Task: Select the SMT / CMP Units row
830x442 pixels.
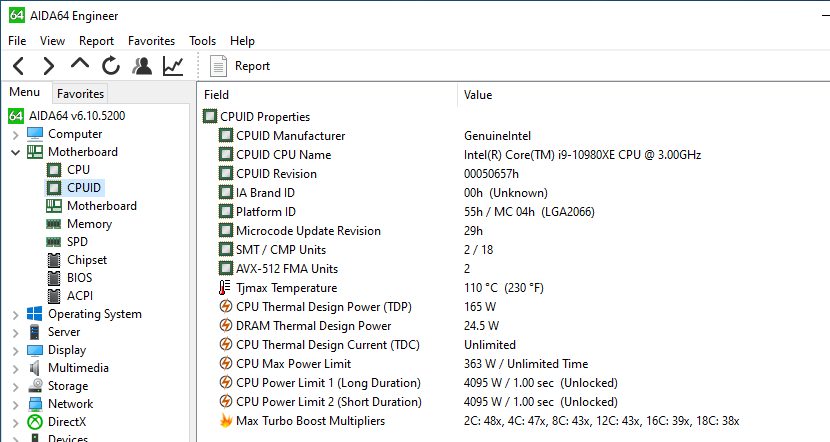Action: pos(281,250)
